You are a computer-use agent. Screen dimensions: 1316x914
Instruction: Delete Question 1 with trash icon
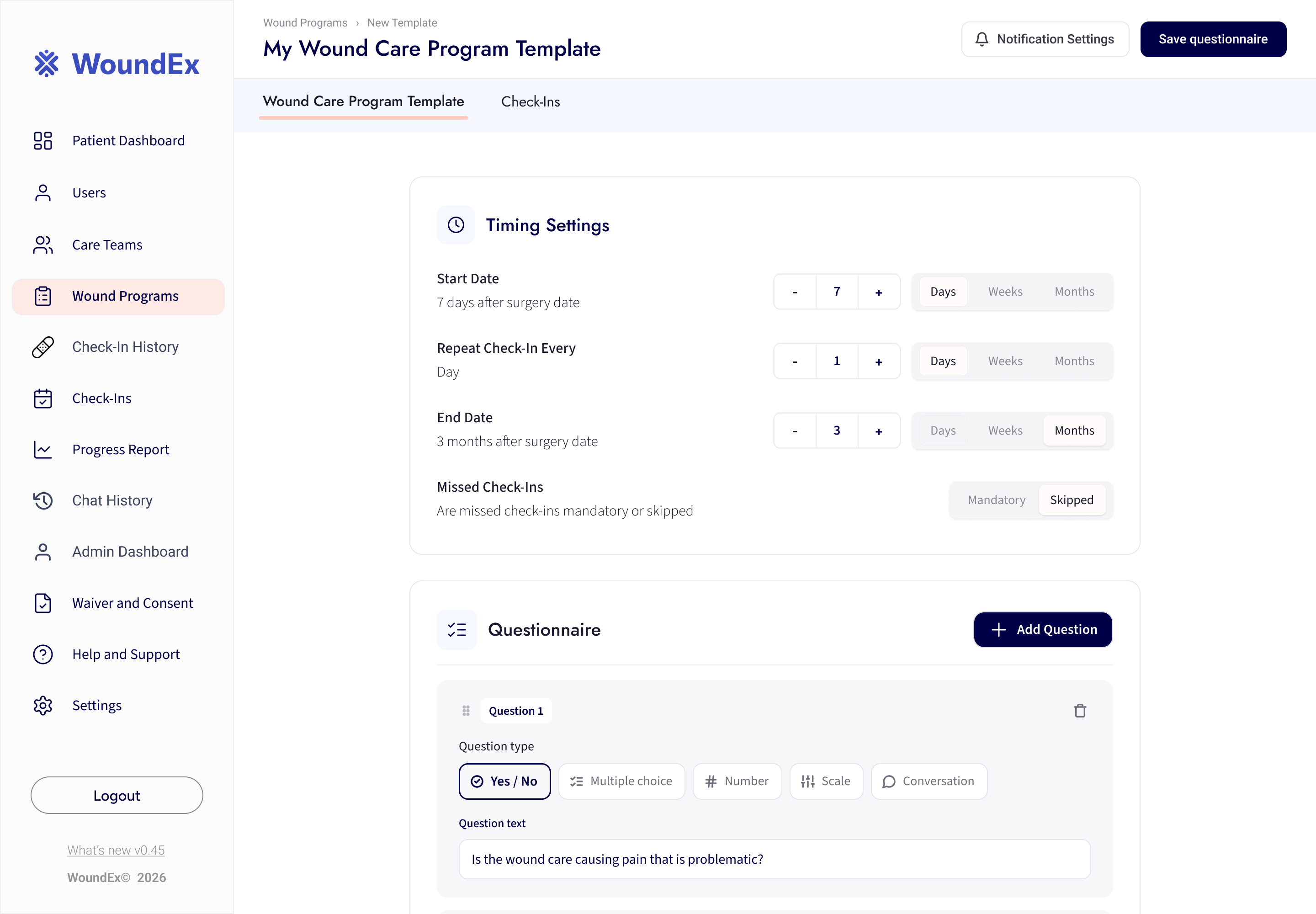click(1080, 711)
